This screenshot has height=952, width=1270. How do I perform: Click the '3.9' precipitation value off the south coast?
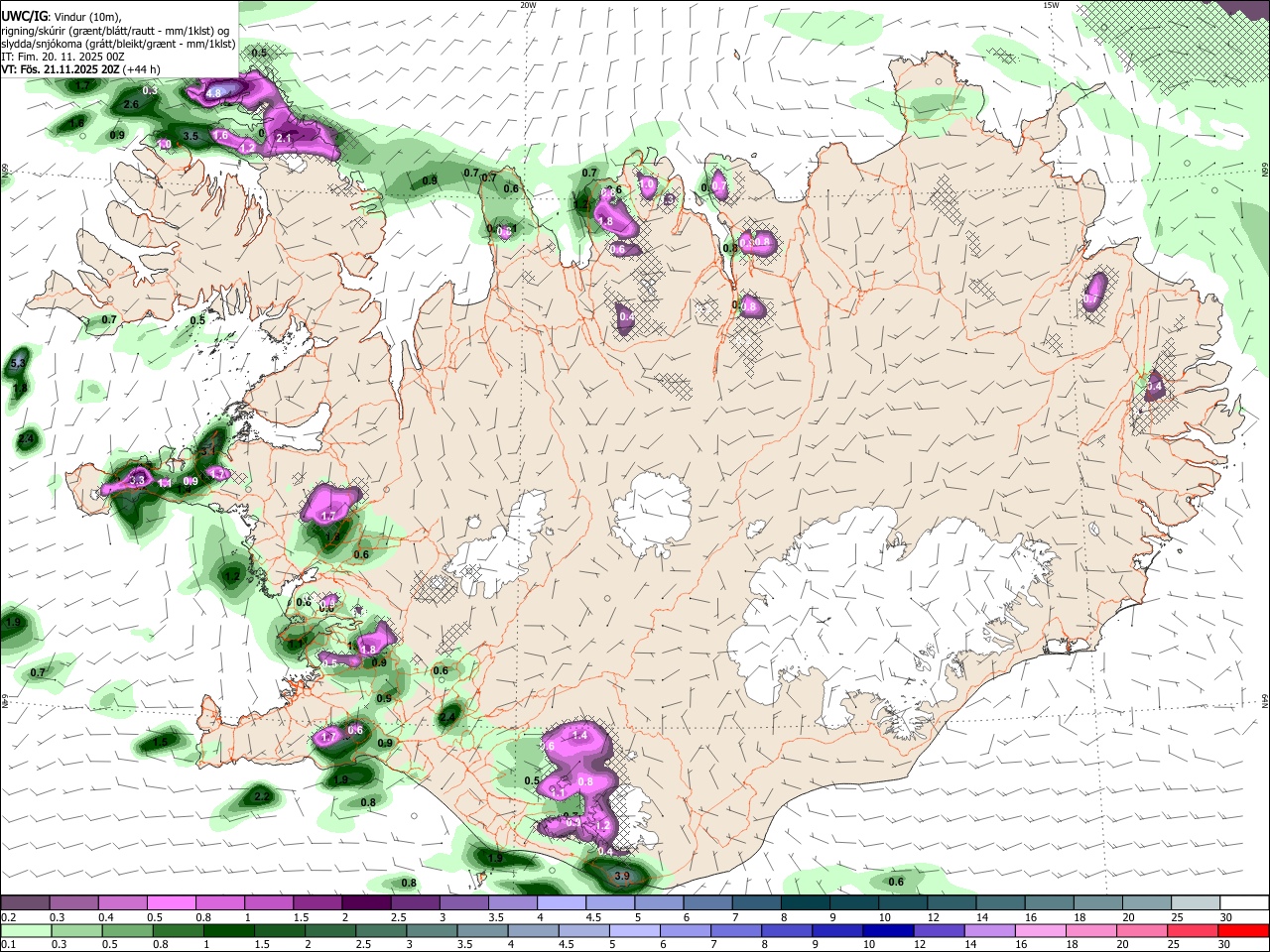click(x=622, y=877)
